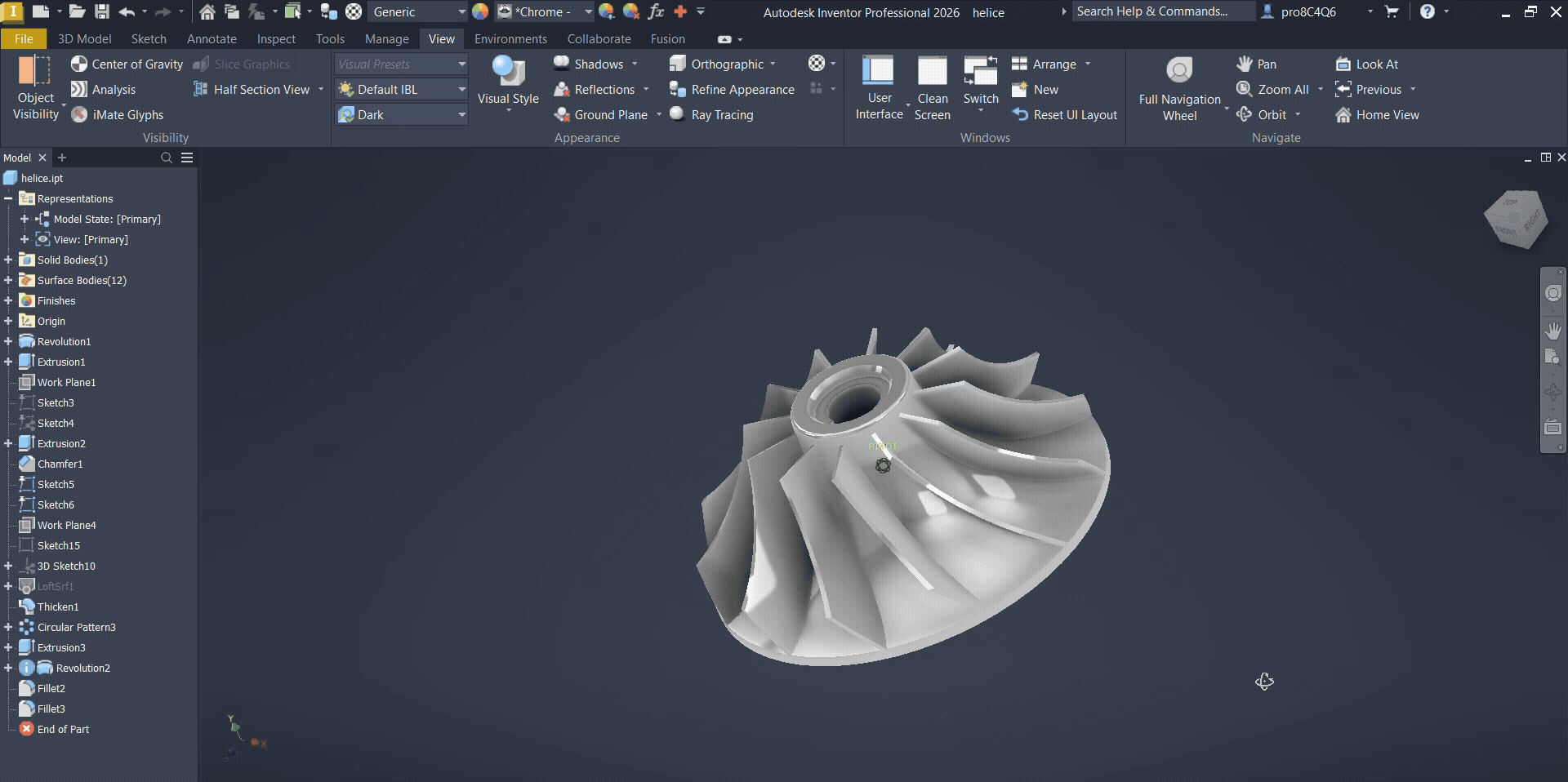
Task: Expand the Solid Bodies(1) node
Action: [x=8, y=260]
